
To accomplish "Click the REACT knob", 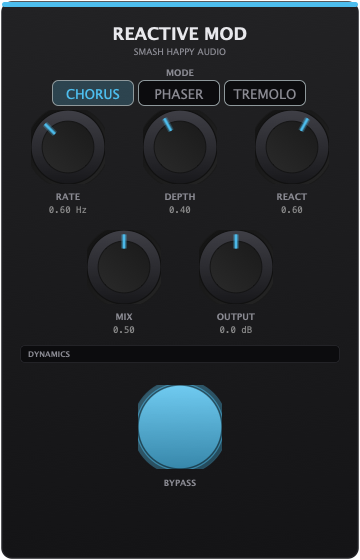I will pyautogui.click(x=292, y=147).
